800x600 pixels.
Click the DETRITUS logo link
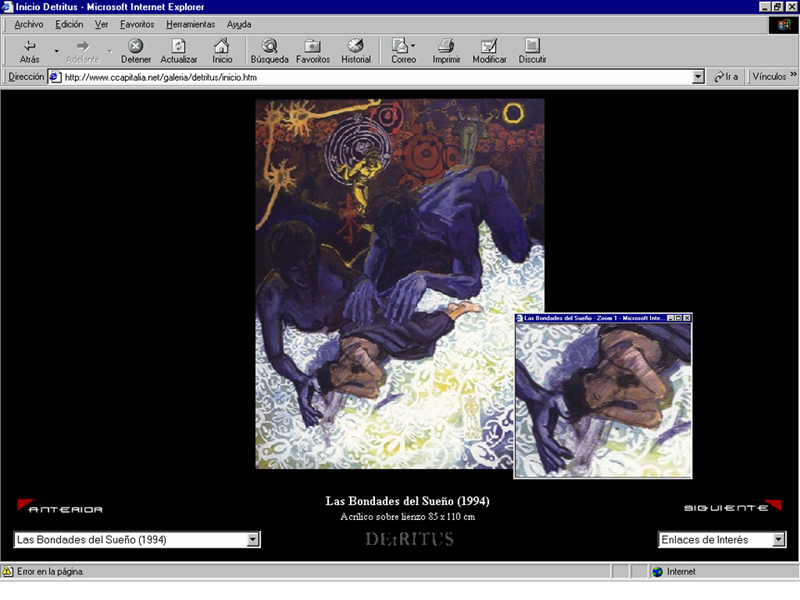409,539
